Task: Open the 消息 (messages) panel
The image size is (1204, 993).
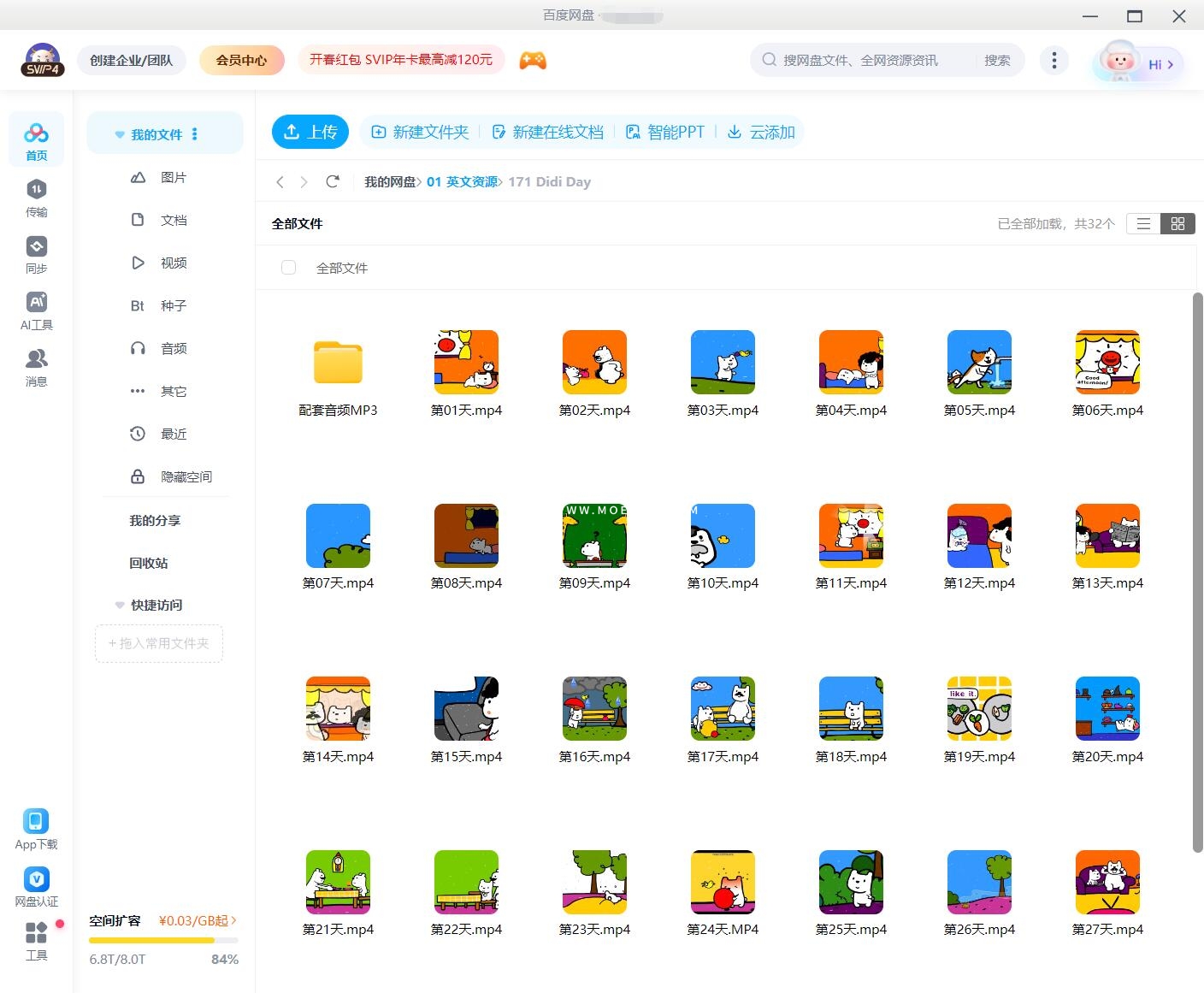Action: tap(36, 364)
